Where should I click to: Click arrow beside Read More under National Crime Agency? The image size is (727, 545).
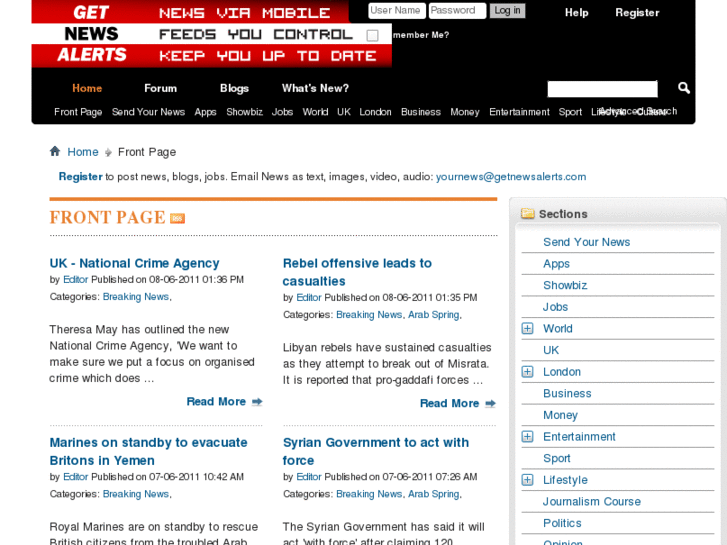point(257,402)
